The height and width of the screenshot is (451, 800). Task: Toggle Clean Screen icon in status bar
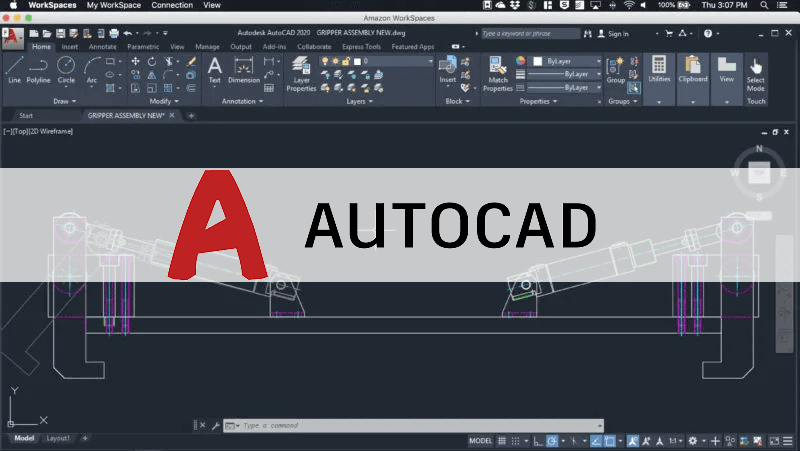774,441
